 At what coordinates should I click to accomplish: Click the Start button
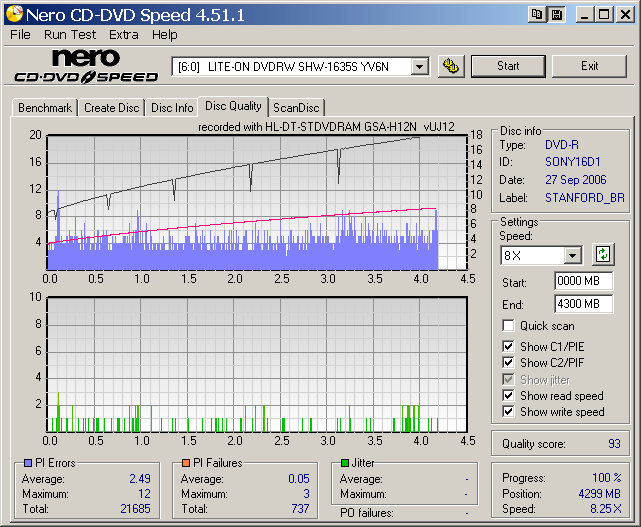(x=508, y=66)
